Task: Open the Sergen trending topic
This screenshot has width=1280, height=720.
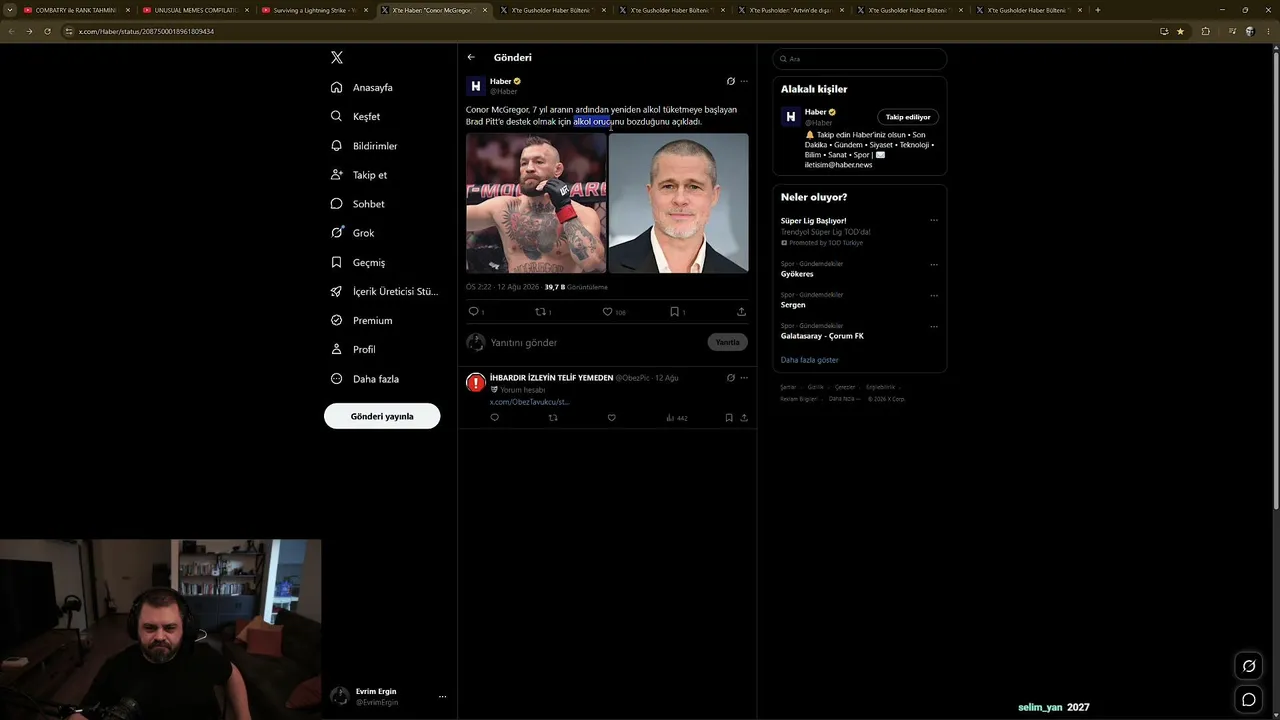Action: [793, 305]
